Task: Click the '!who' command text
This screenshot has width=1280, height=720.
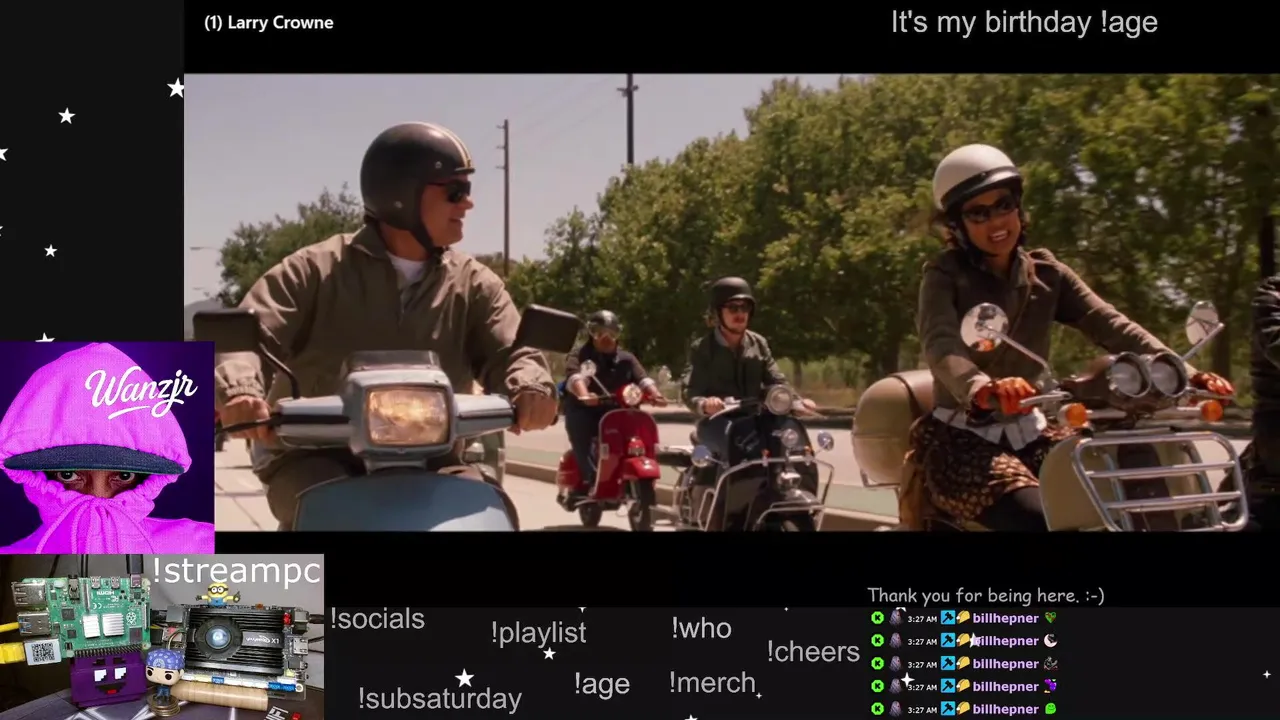Action: (x=701, y=628)
